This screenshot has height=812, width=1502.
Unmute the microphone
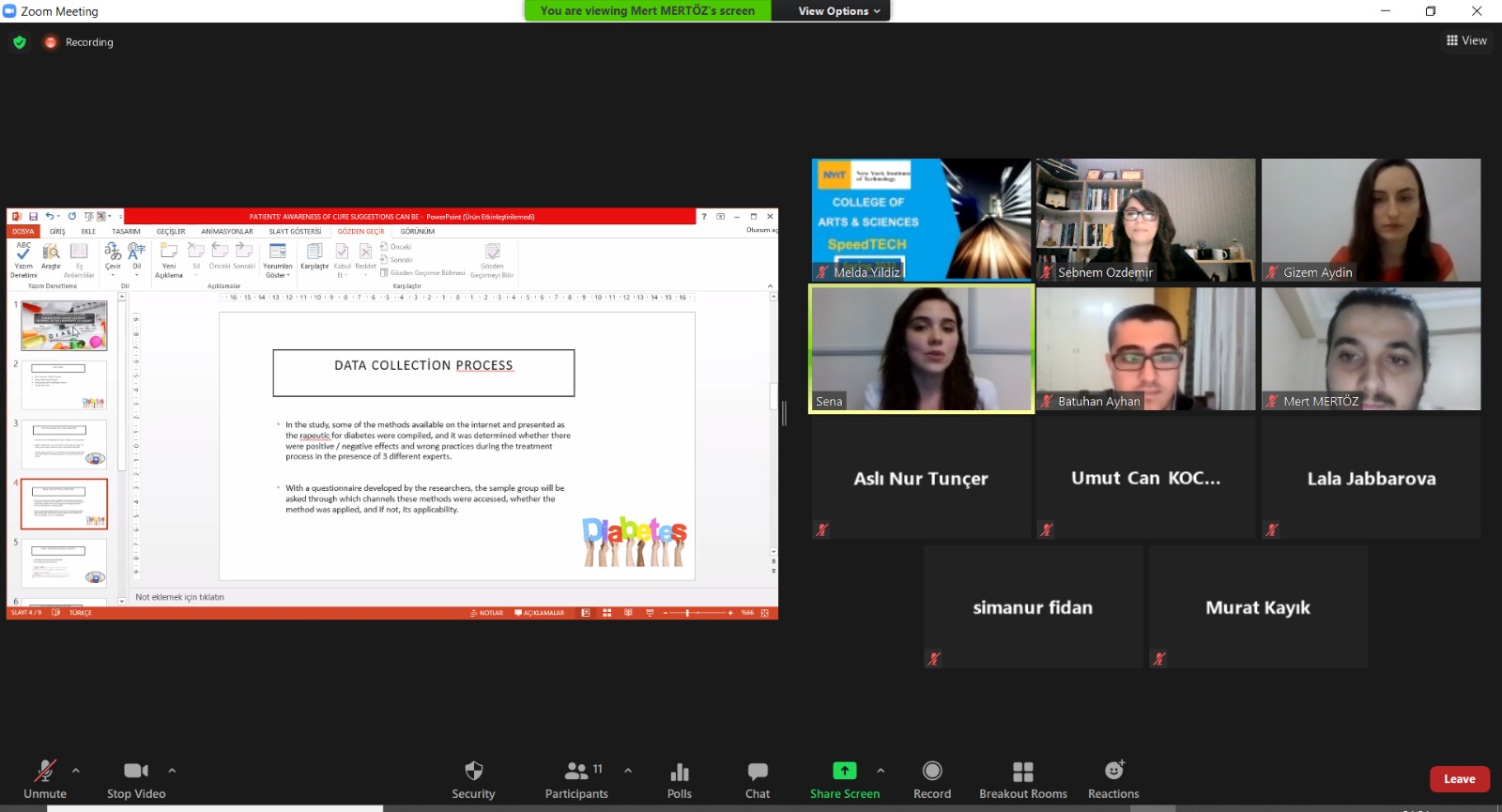coord(45,779)
